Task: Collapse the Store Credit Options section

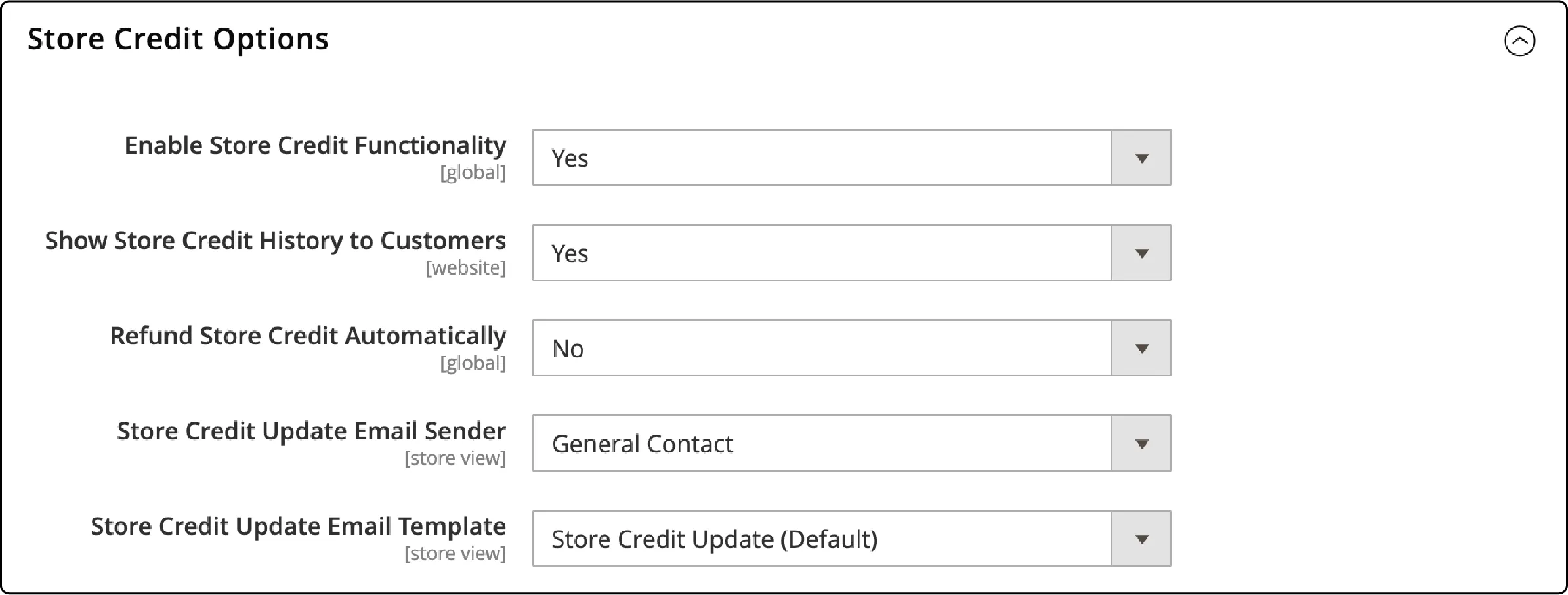Action: [x=1519, y=41]
